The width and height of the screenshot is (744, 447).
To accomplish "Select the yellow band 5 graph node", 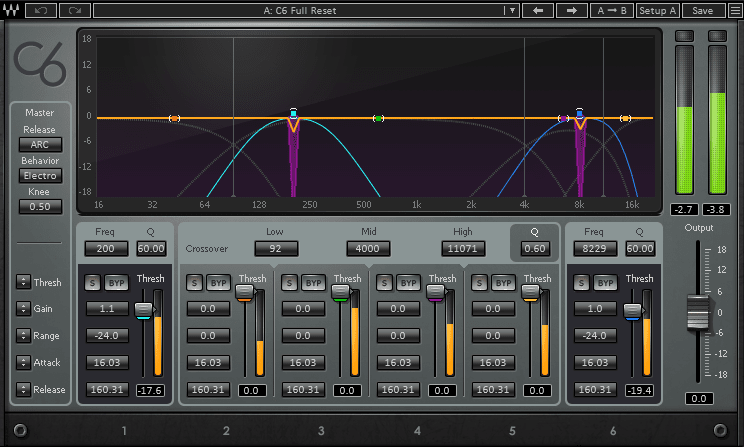I will 626,118.
